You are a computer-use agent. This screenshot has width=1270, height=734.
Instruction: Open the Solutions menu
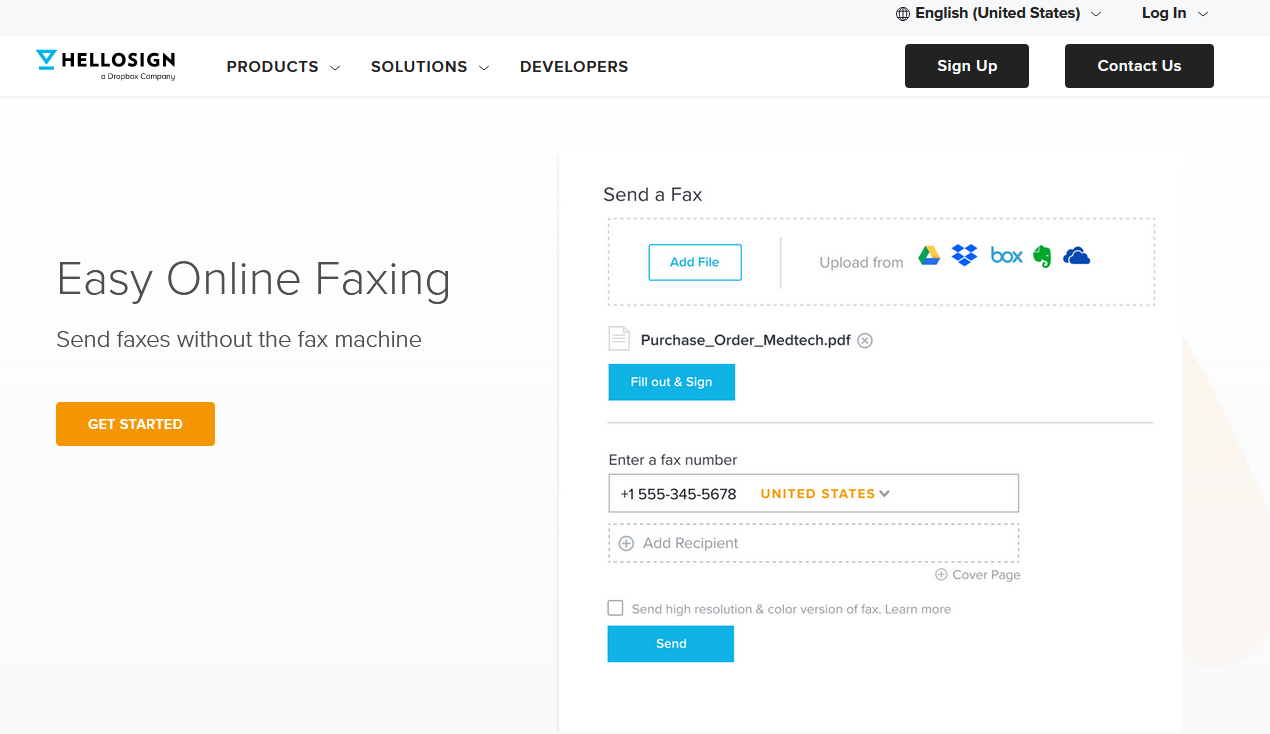[x=428, y=66]
